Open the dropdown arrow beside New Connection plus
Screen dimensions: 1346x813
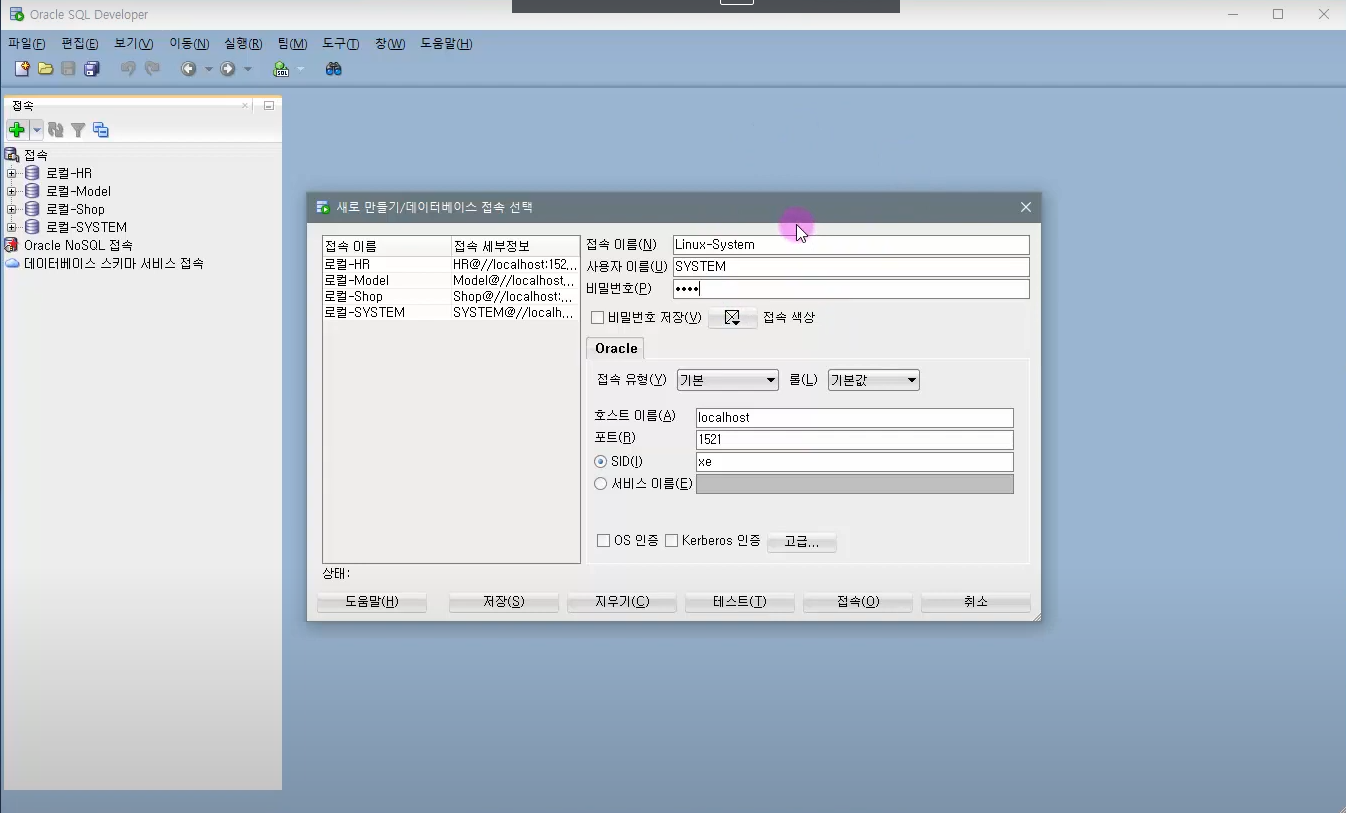[36, 130]
